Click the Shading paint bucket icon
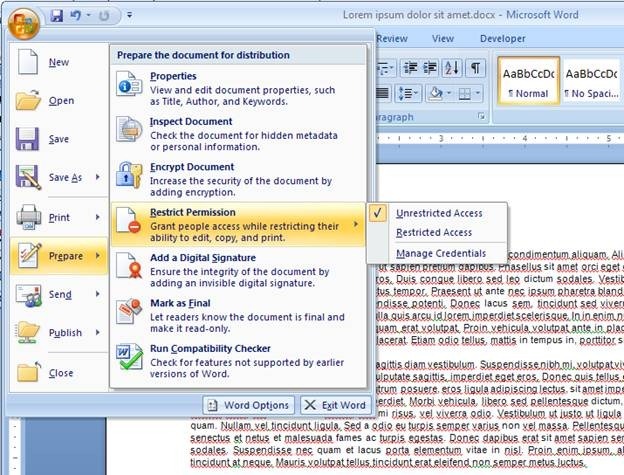624x475 pixels. 436,93
